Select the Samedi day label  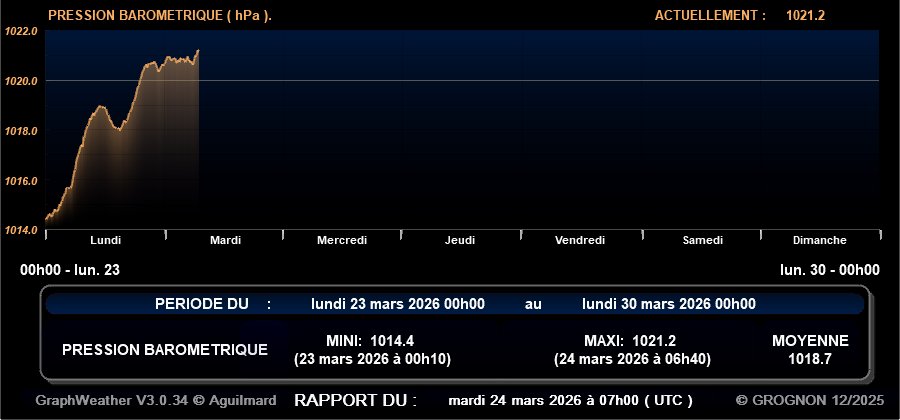pos(702,240)
